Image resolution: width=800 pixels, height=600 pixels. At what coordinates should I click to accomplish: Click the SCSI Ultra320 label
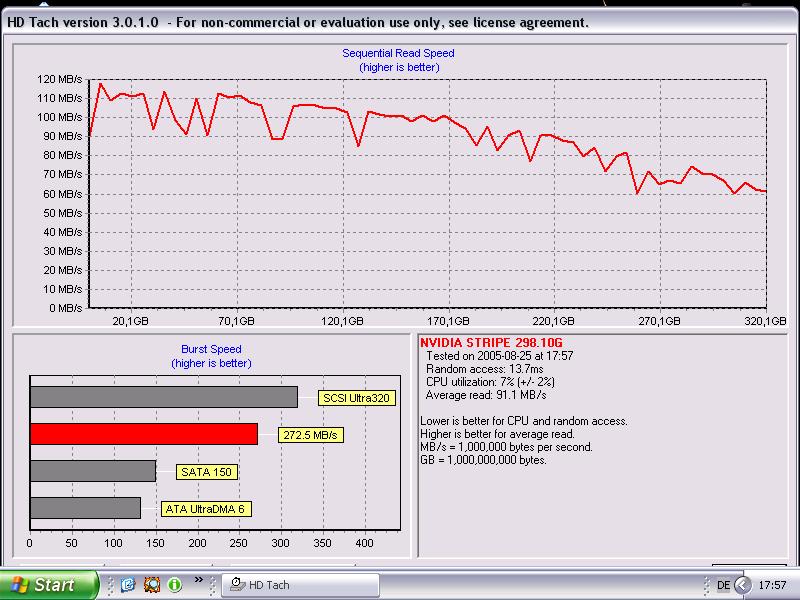pyautogui.click(x=357, y=398)
